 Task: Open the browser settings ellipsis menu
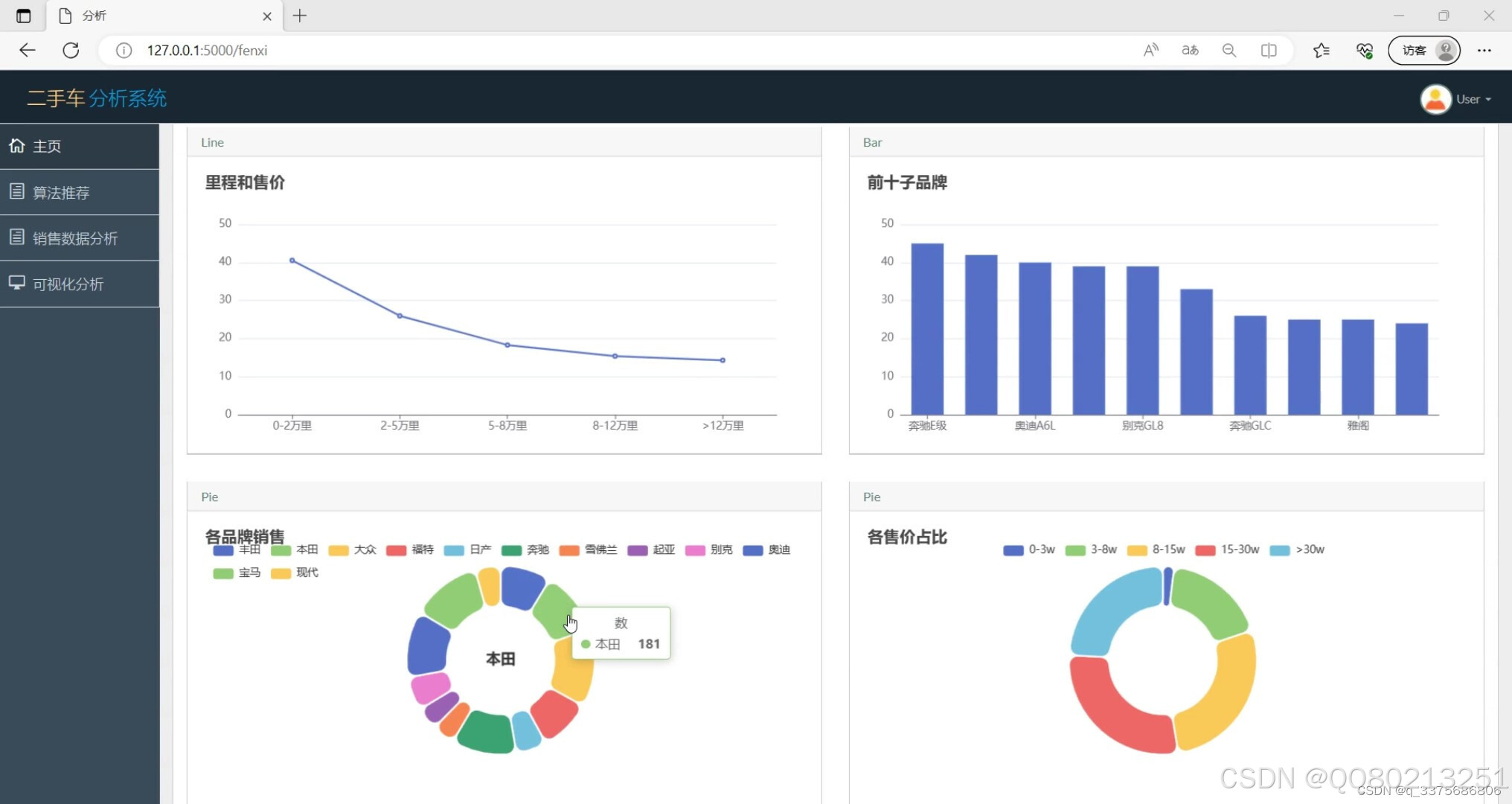[1484, 50]
